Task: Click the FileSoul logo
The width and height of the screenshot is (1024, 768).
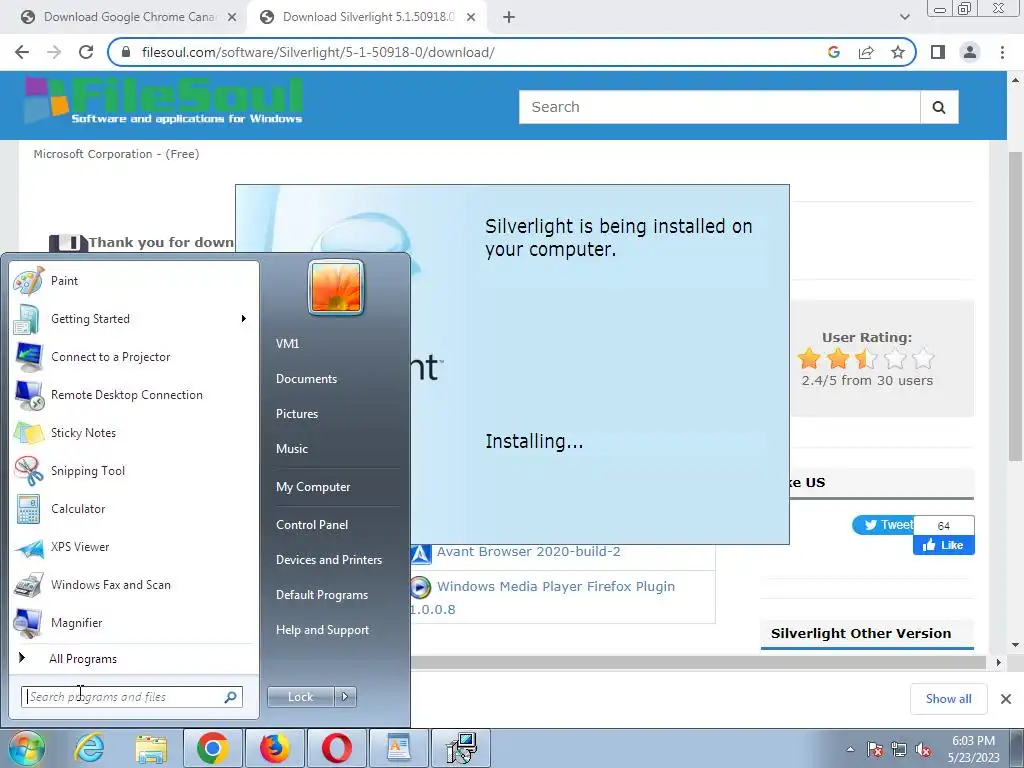Action: [163, 101]
